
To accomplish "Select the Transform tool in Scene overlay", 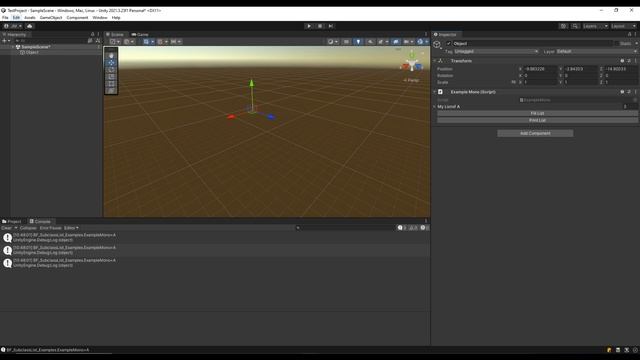I will [x=111, y=91].
